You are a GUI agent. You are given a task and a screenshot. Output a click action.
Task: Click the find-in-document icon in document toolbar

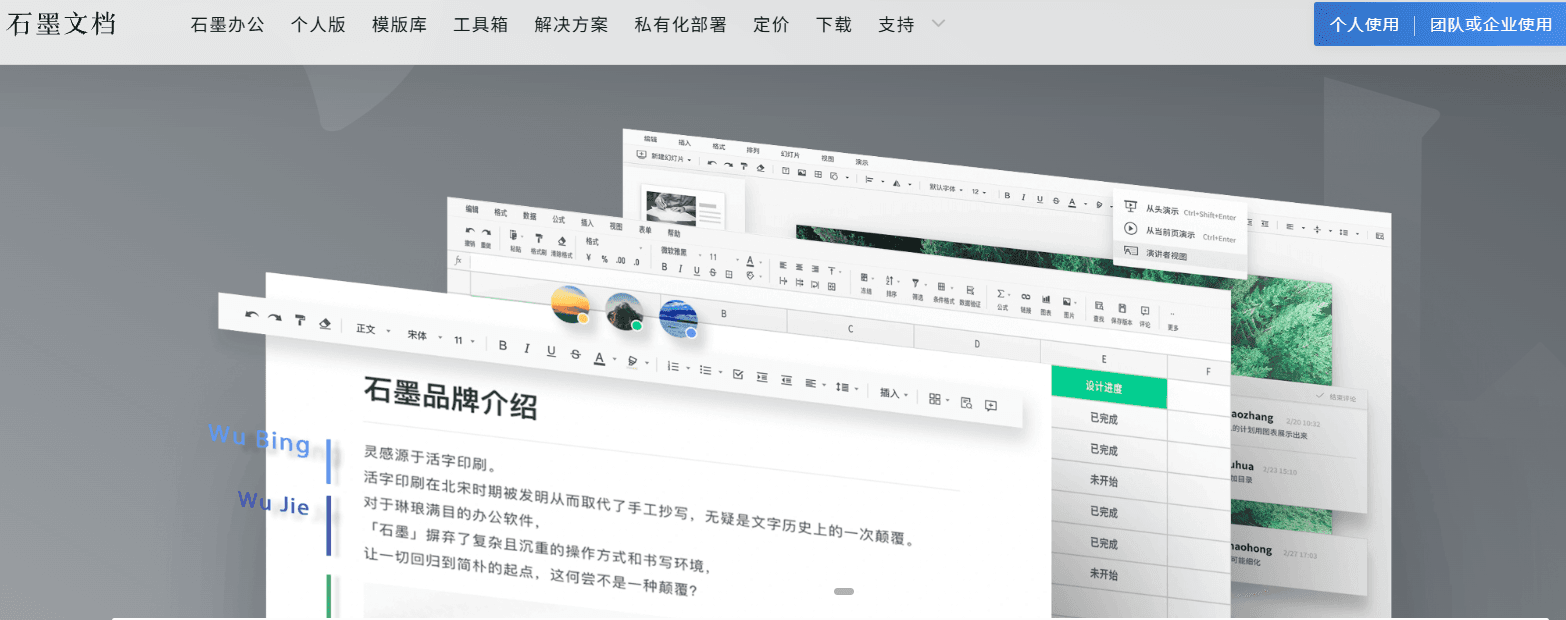coord(966,403)
